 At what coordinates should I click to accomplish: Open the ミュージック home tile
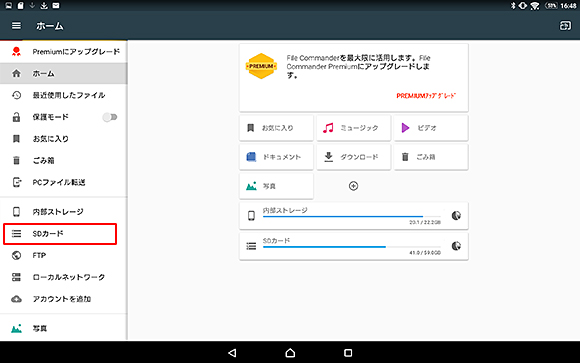354,128
